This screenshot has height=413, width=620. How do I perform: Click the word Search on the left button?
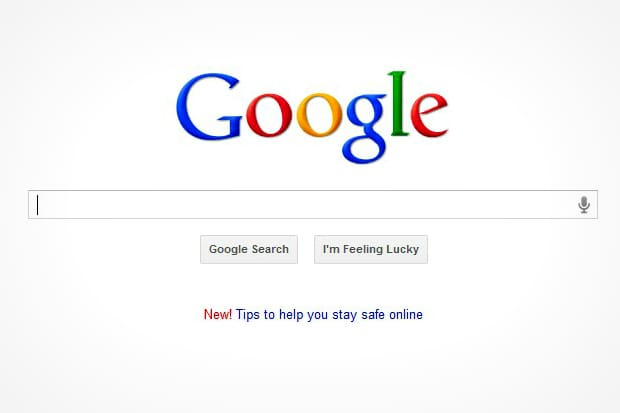click(270, 249)
